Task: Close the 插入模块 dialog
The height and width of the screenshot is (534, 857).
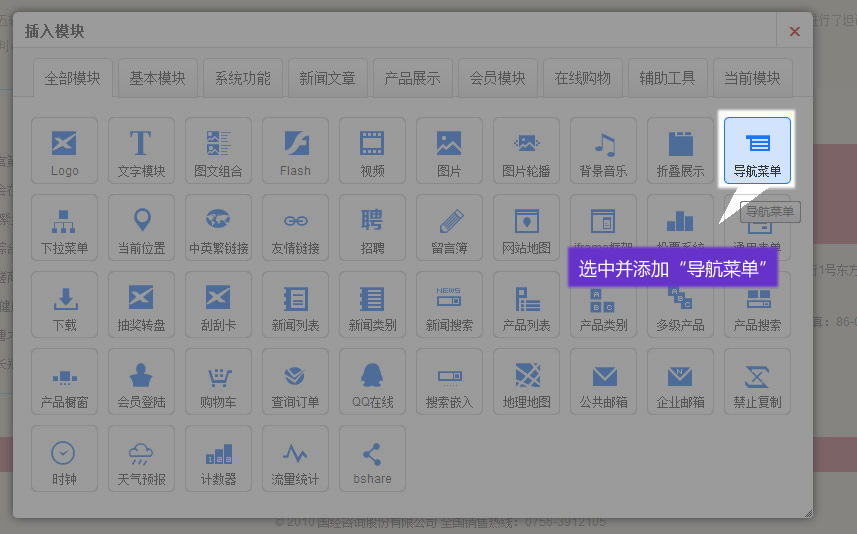Action: point(795,32)
